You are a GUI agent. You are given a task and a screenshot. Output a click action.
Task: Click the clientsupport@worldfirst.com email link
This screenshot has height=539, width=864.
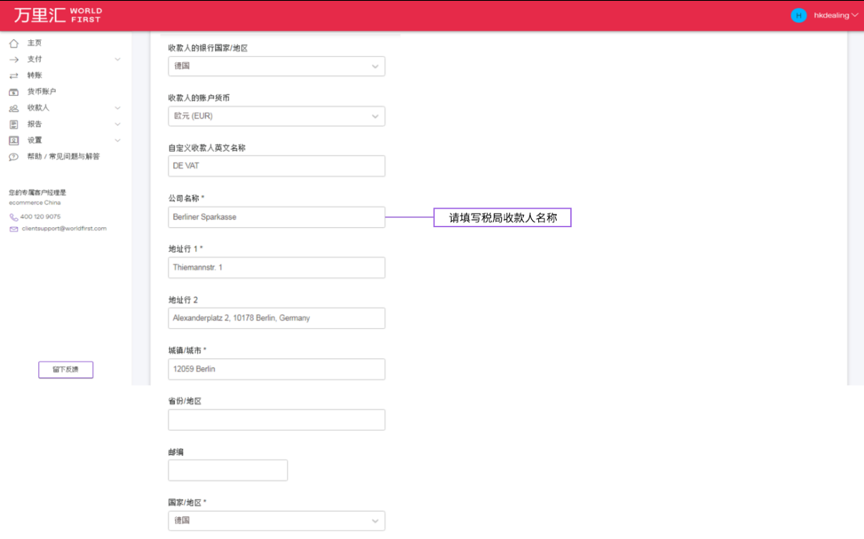coord(64,228)
